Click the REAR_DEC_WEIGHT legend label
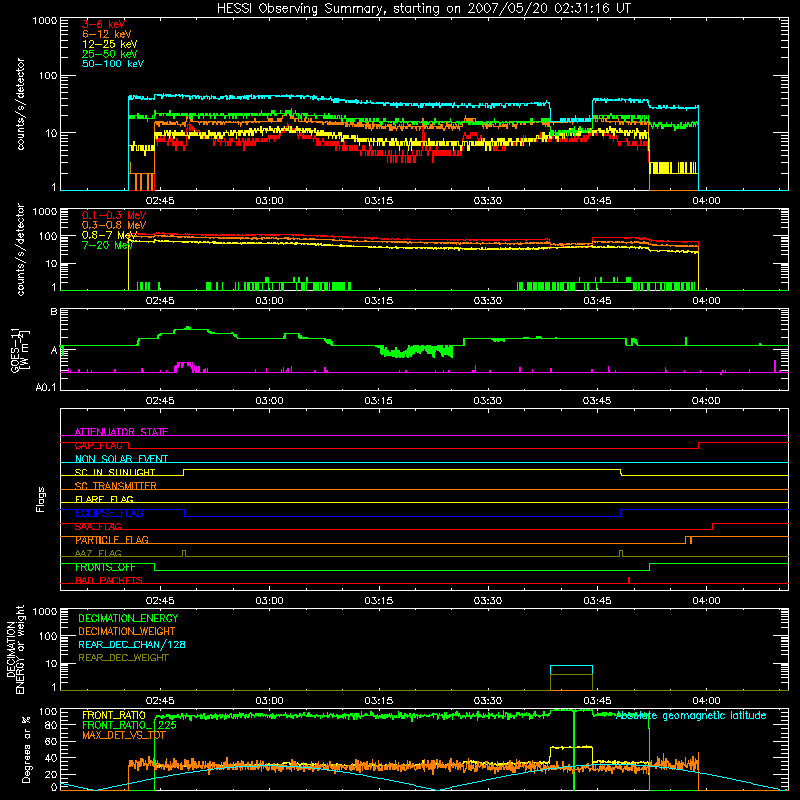Screen dimensions: 800x800 click(x=123, y=658)
